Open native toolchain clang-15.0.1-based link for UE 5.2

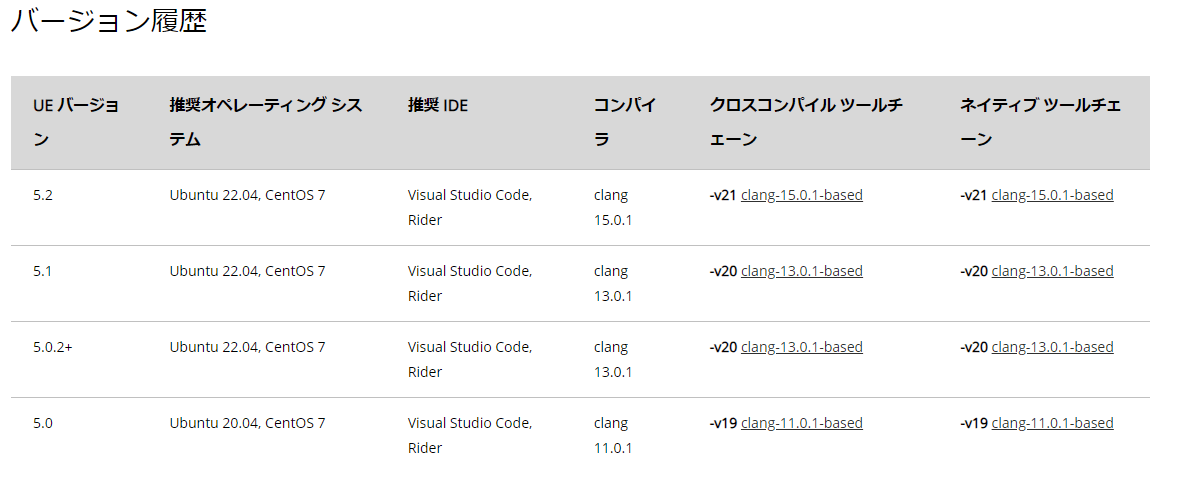click(1052, 195)
